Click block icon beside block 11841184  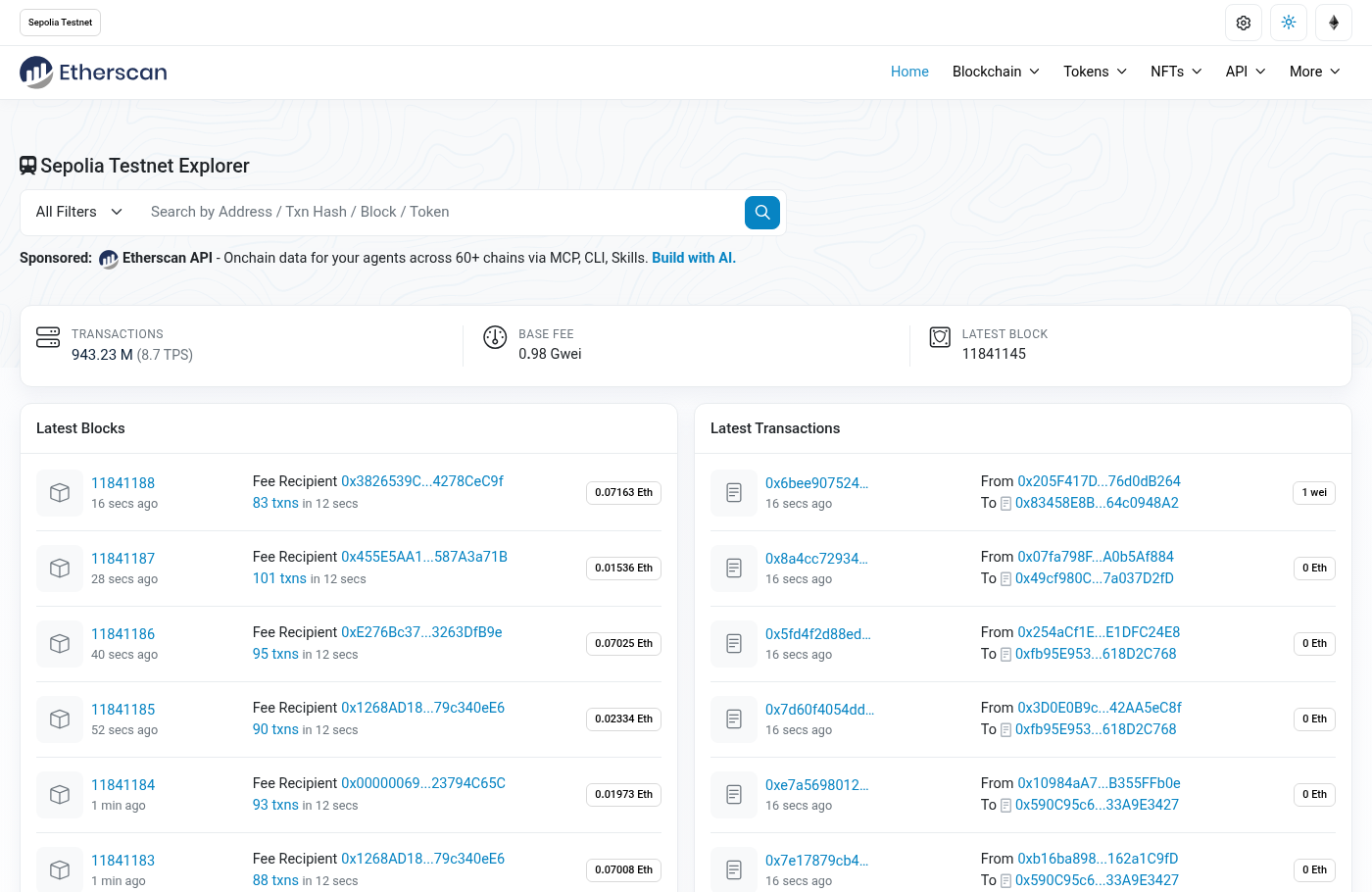coord(60,794)
